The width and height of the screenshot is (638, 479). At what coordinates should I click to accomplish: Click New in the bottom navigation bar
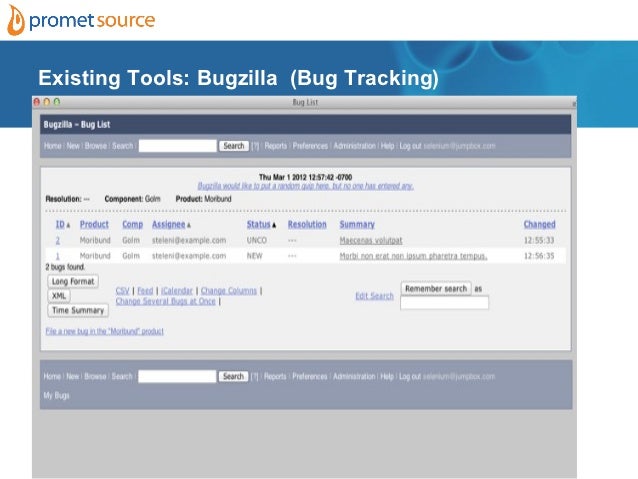coord(73,377)
